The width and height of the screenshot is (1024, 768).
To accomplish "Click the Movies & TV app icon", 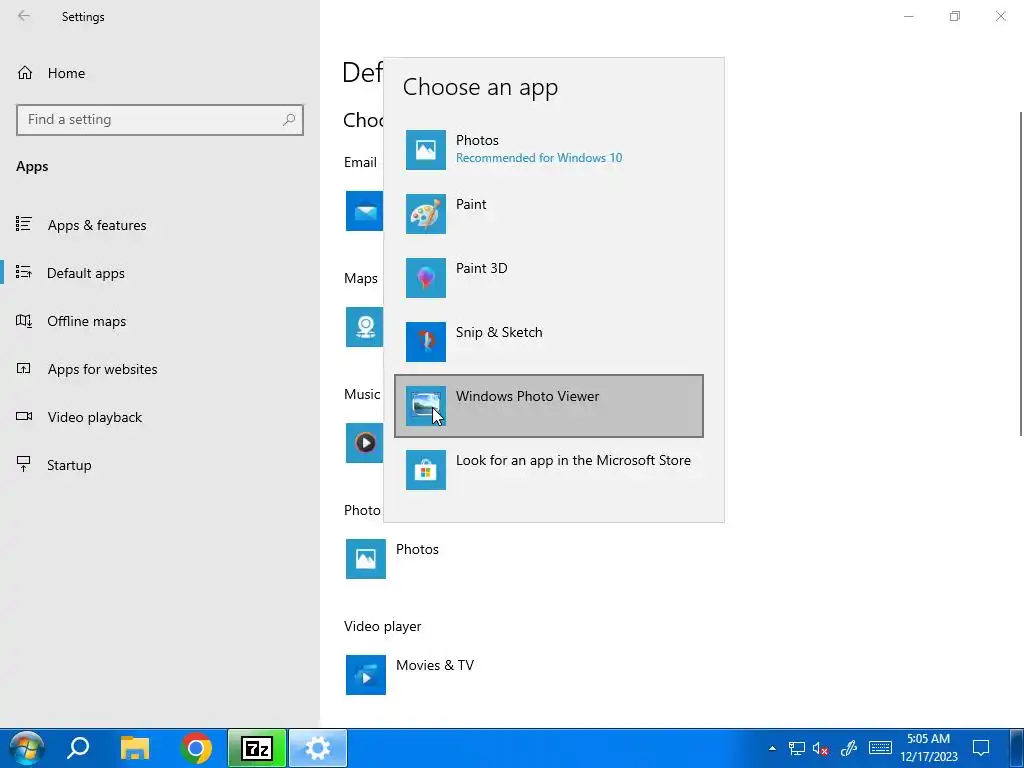I will (x=366, y=675).
